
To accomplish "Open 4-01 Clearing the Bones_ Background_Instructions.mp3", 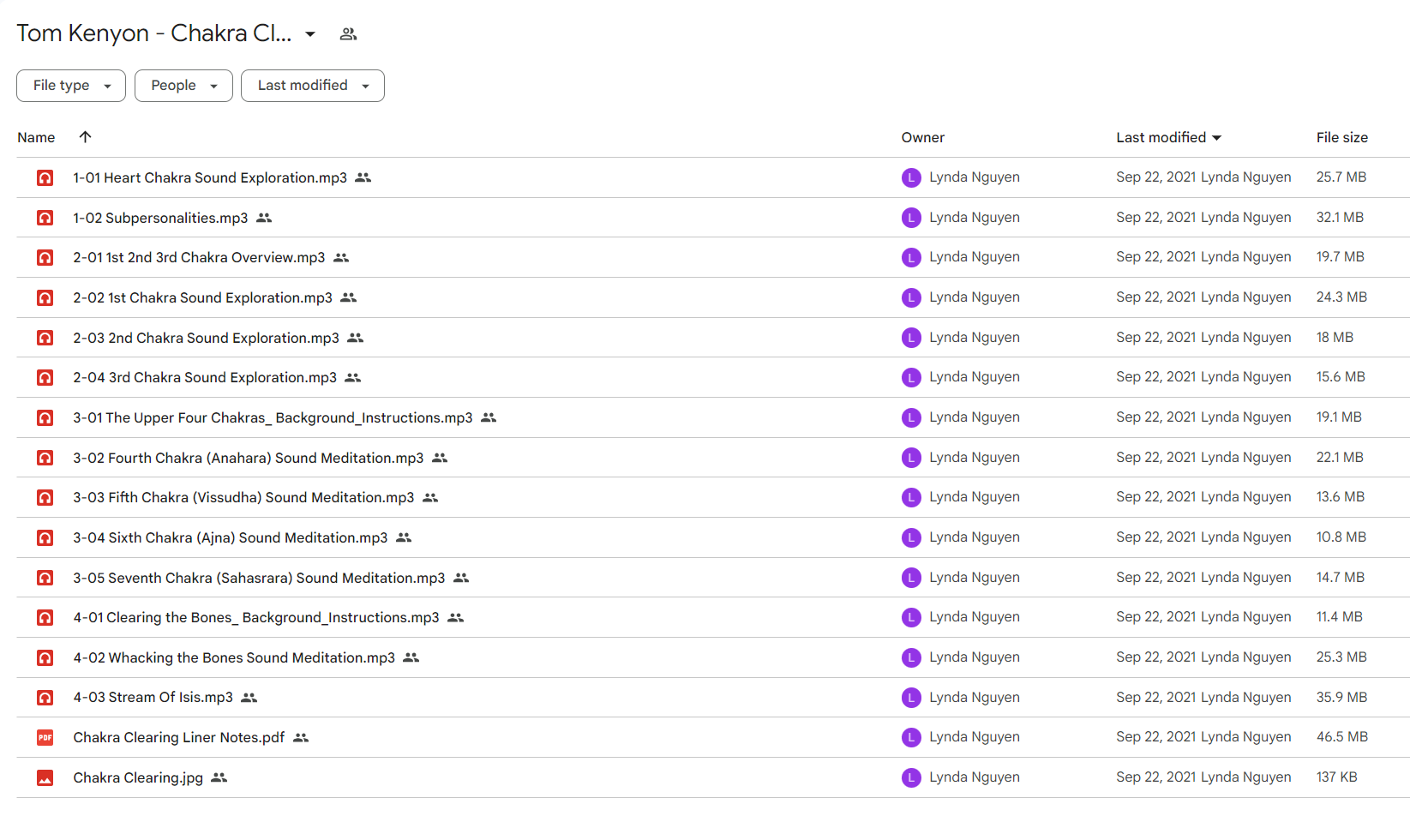I will coord(256,617).
